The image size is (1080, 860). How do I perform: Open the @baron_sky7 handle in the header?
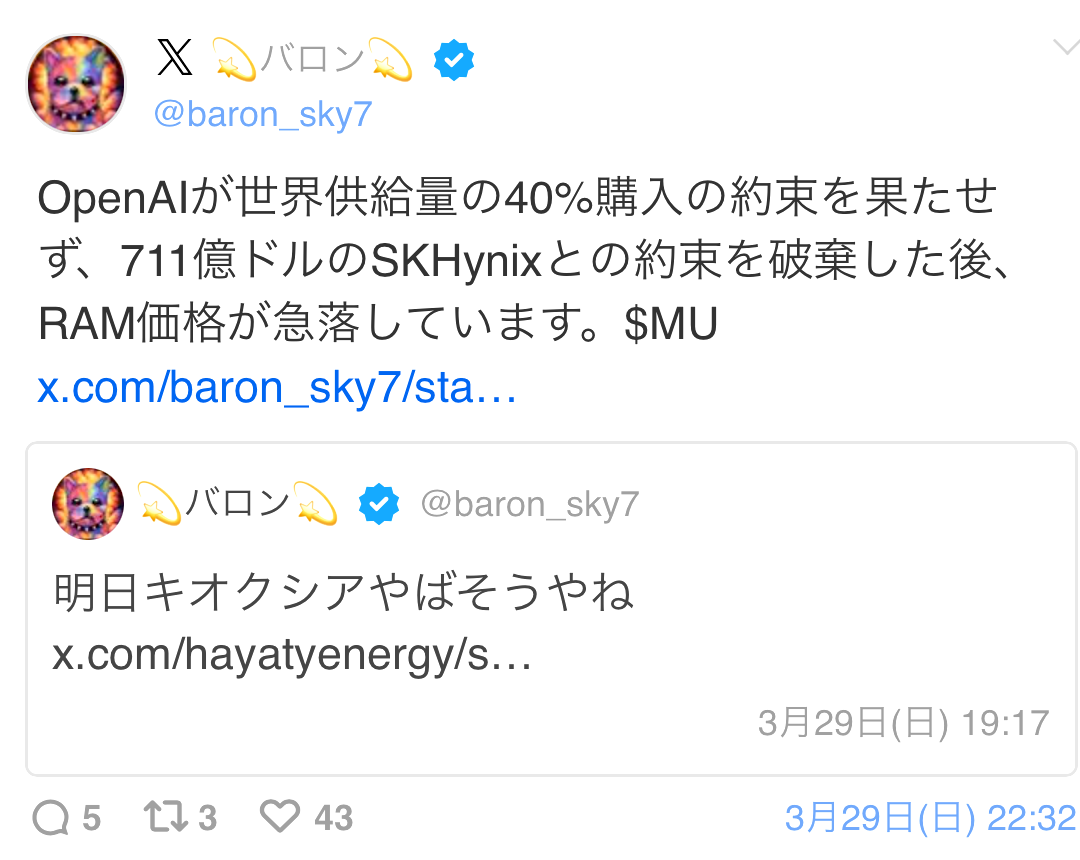pos(262,114)
